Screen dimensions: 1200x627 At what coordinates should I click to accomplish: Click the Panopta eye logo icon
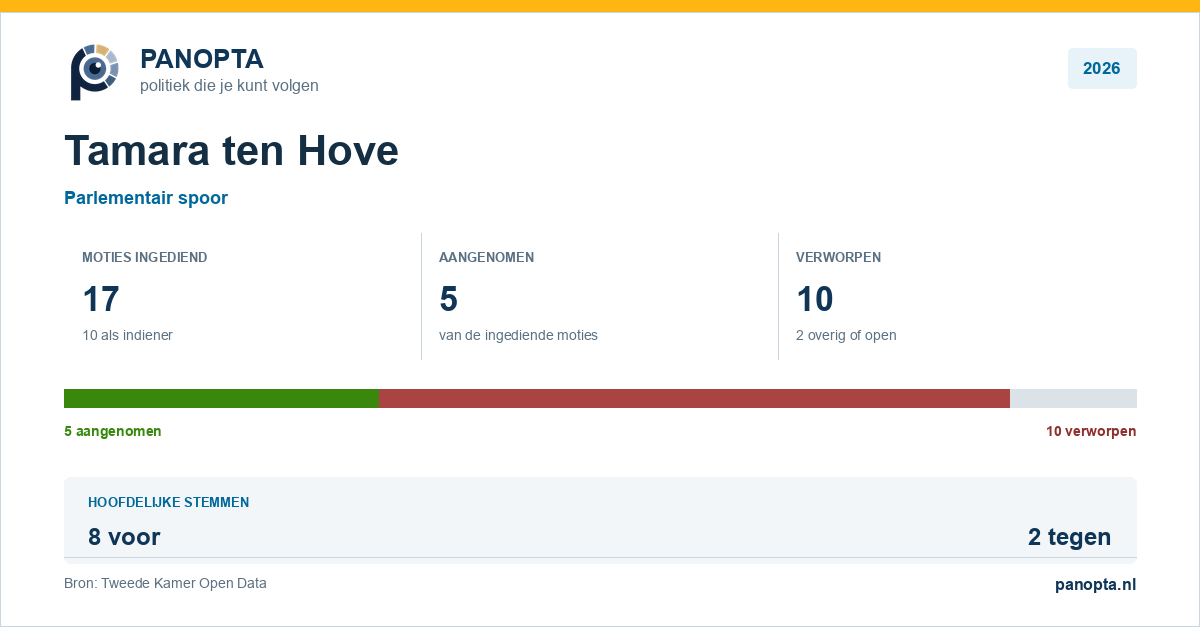coord(95,71)
